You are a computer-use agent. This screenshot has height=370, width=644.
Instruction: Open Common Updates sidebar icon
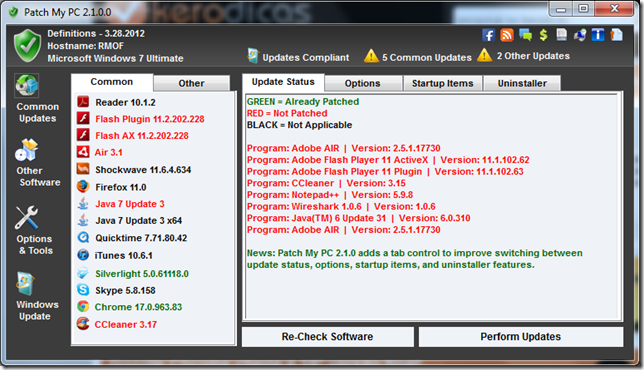coord(27,85)
